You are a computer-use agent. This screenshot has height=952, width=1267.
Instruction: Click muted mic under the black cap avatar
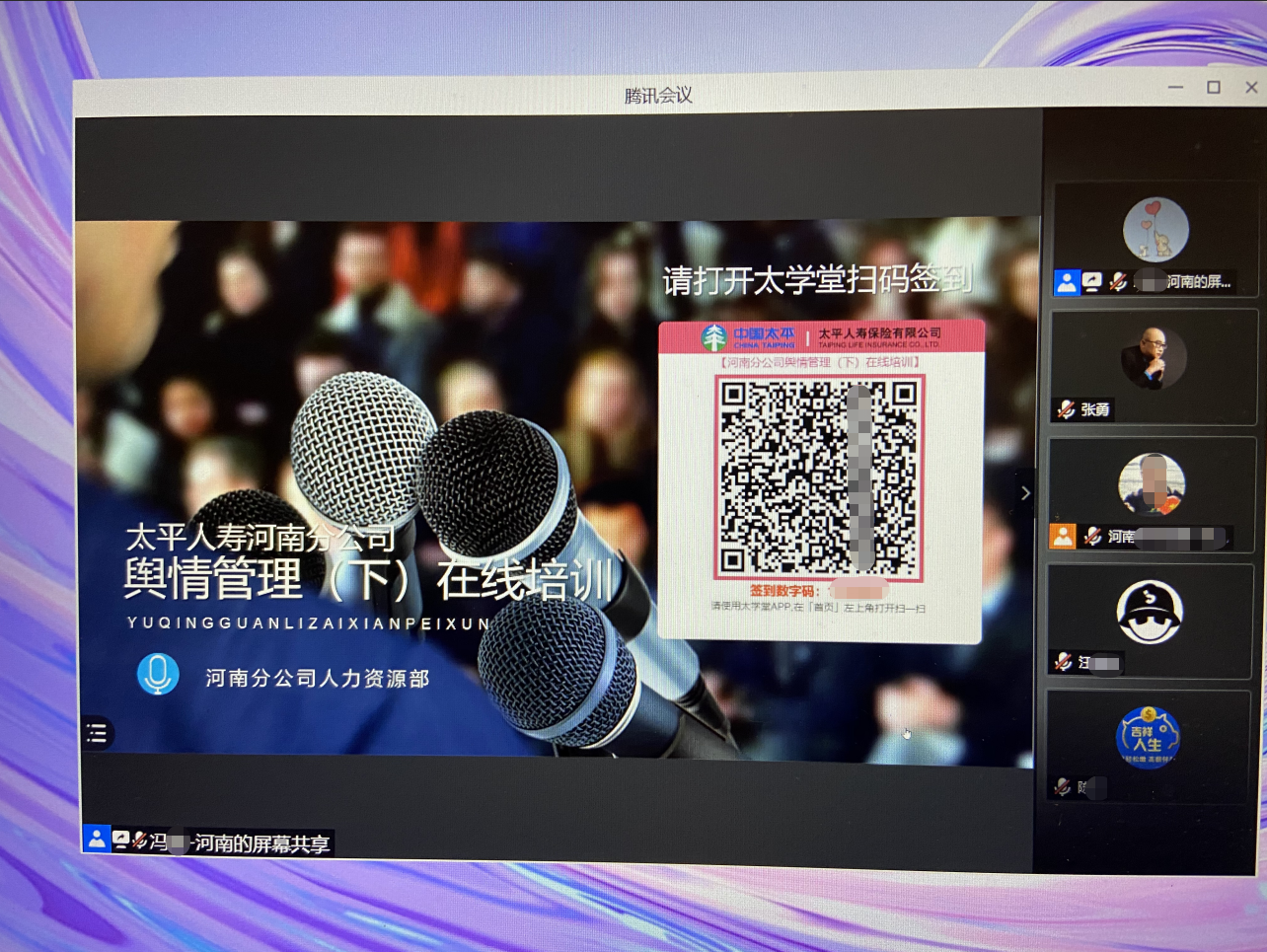click(x=1062, y=662)
